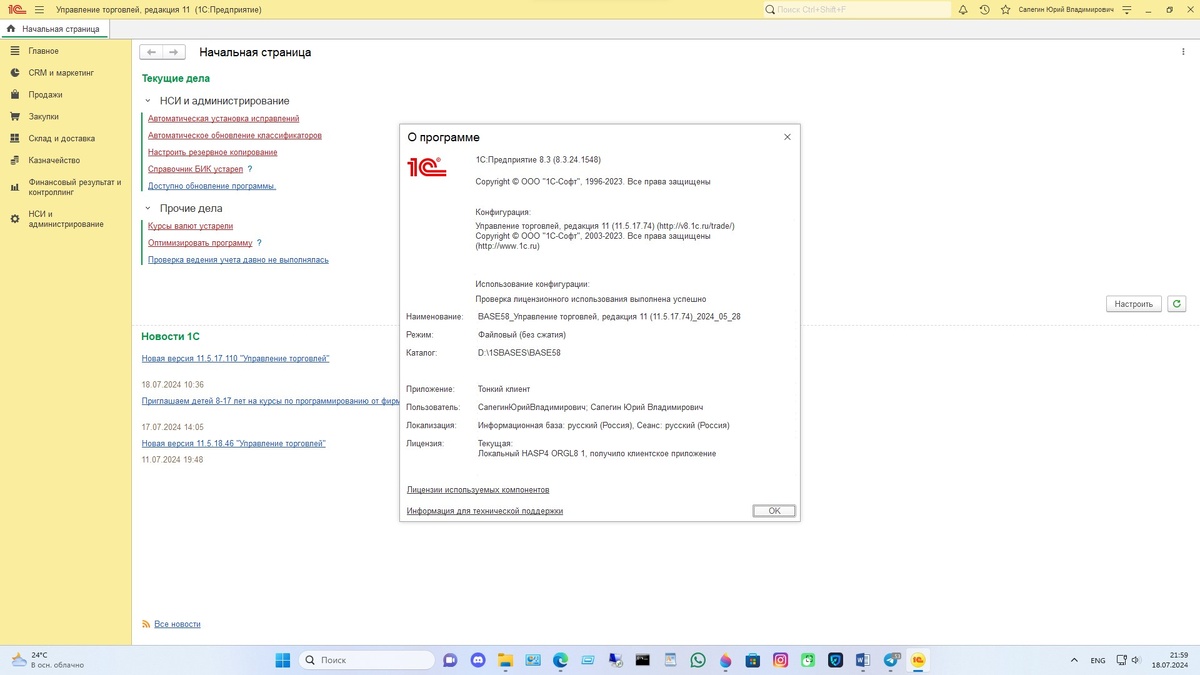This screenshot has height=675, width=1200.
Task: Switch to the Начальная страница tab
Action: [53, 29]
